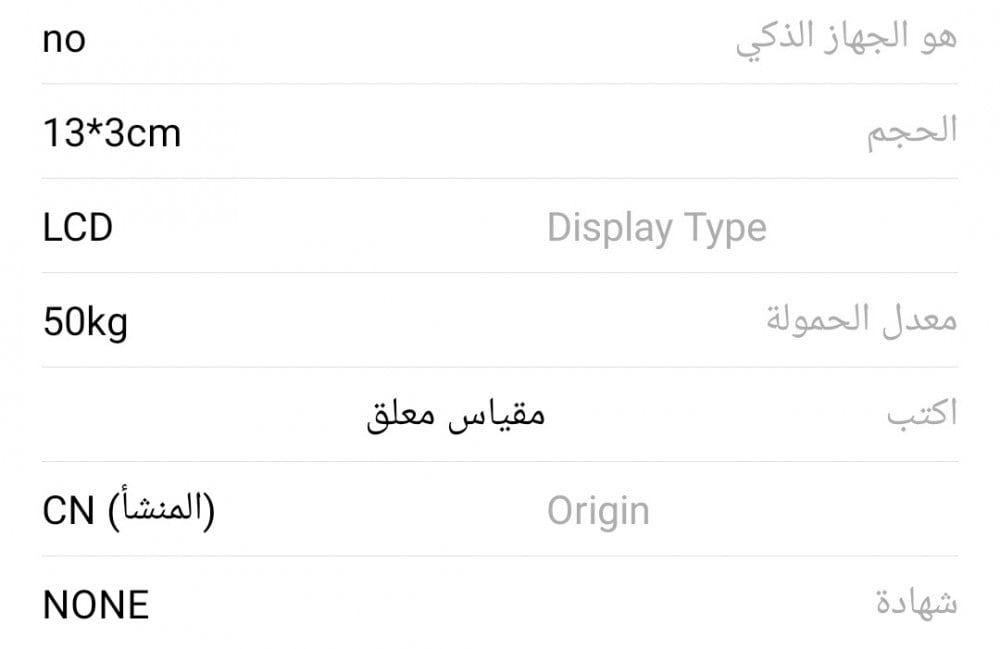Viewport: 1000px width, 649px height.
Task: Click the Origin label
Action: [598, 511]
